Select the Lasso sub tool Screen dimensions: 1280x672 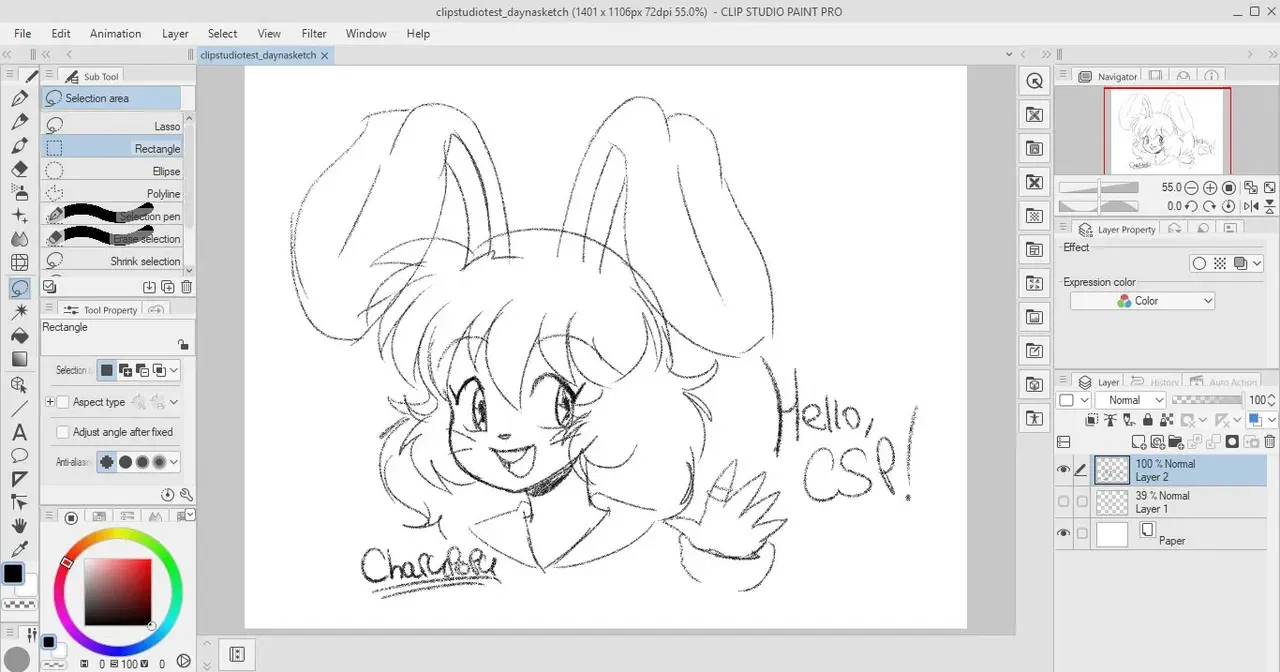tap(112, 126)
